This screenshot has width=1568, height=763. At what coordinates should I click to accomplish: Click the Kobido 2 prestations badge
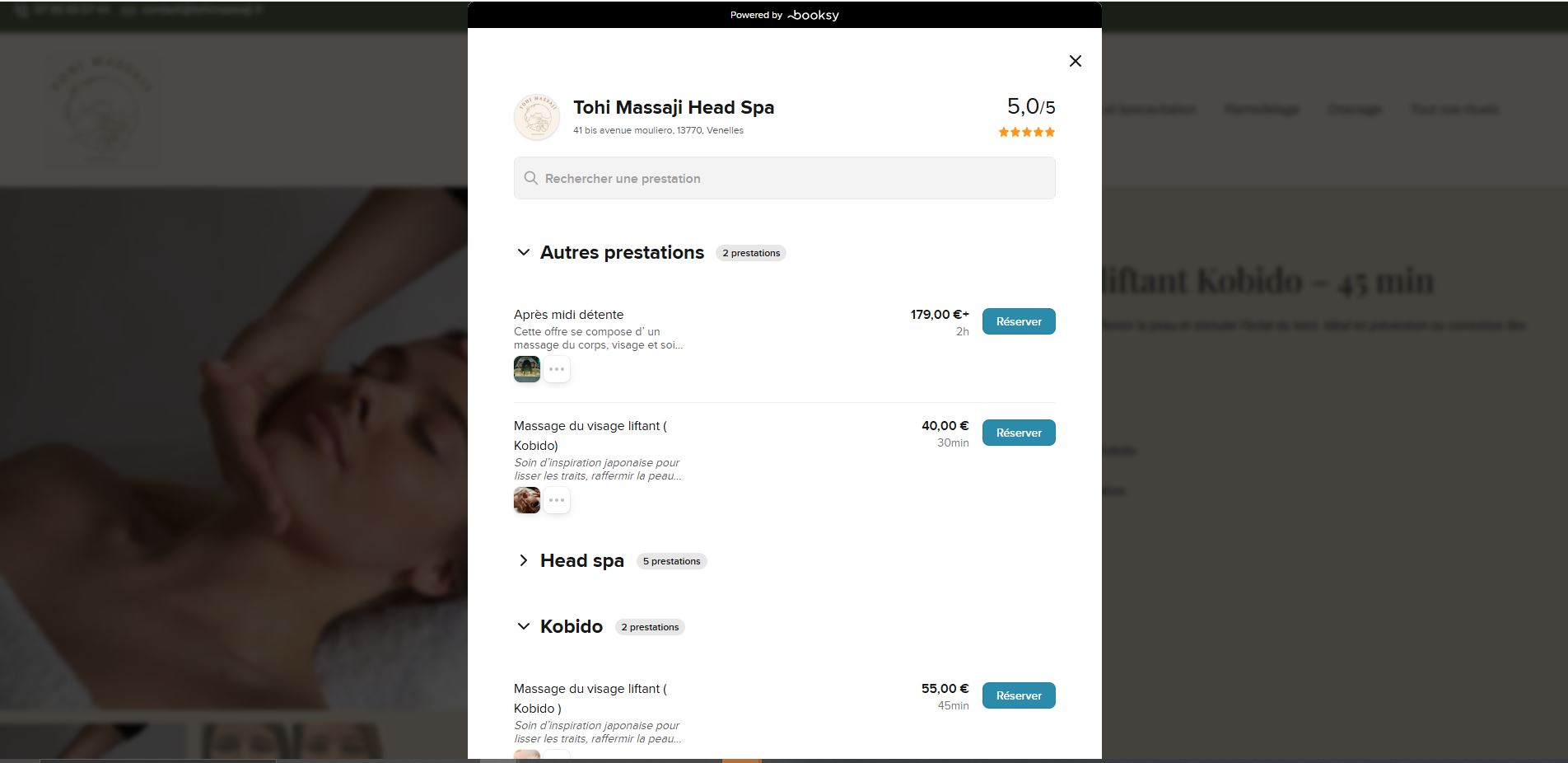(650, 627)
